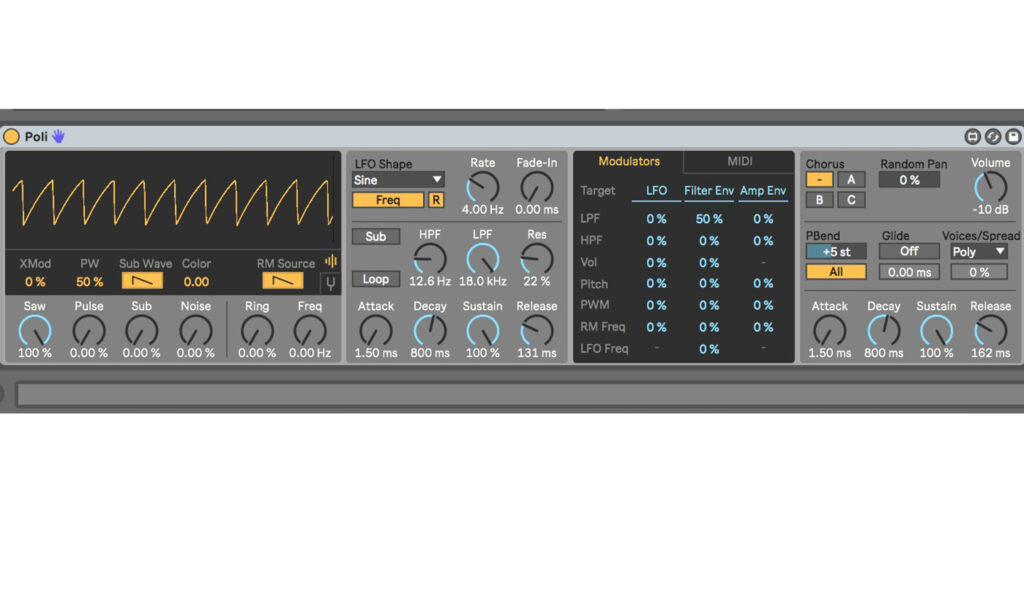Switch to the MIDI tab

740,161
